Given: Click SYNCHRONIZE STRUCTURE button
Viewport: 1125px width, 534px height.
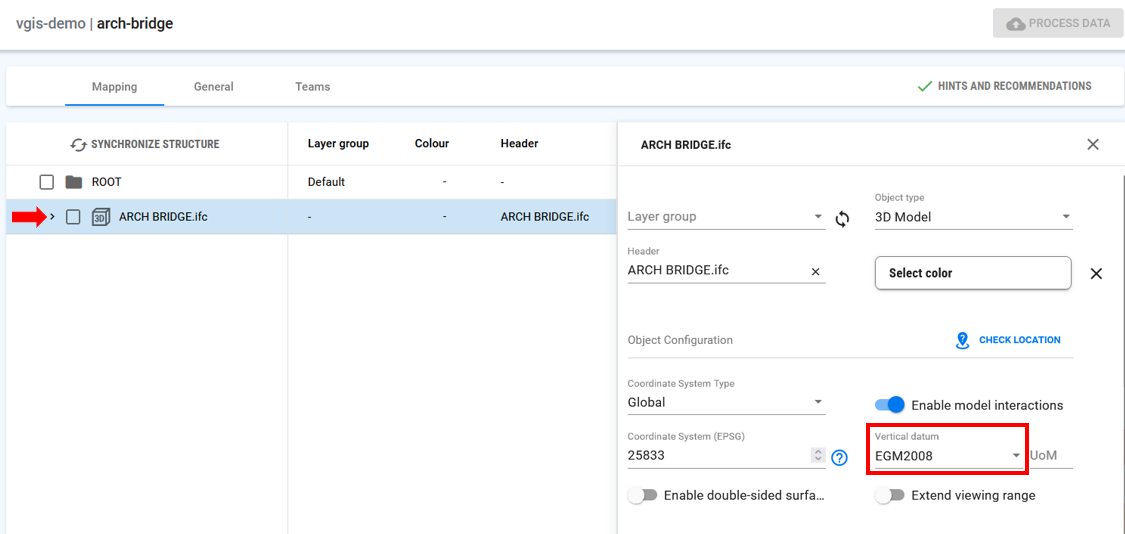Looking at the screenshot, I should click(x=145, y=144).
